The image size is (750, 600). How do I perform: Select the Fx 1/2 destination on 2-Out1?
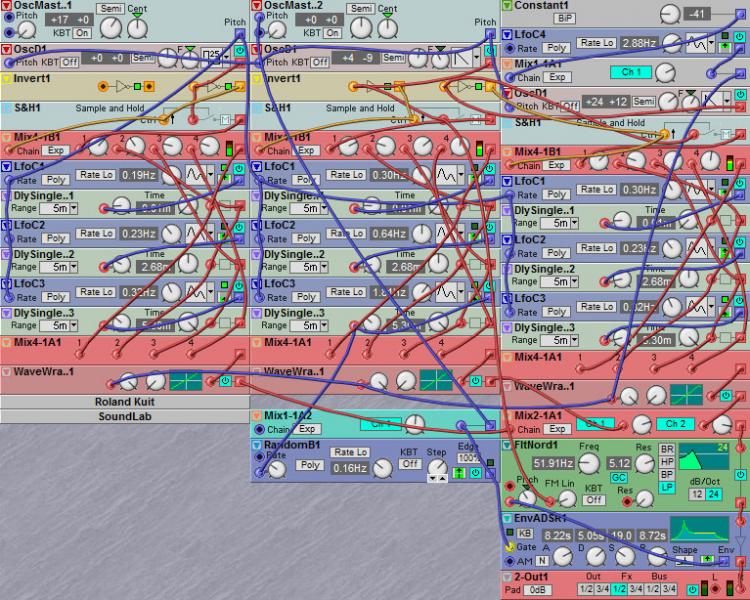click(x=620, y=589)
